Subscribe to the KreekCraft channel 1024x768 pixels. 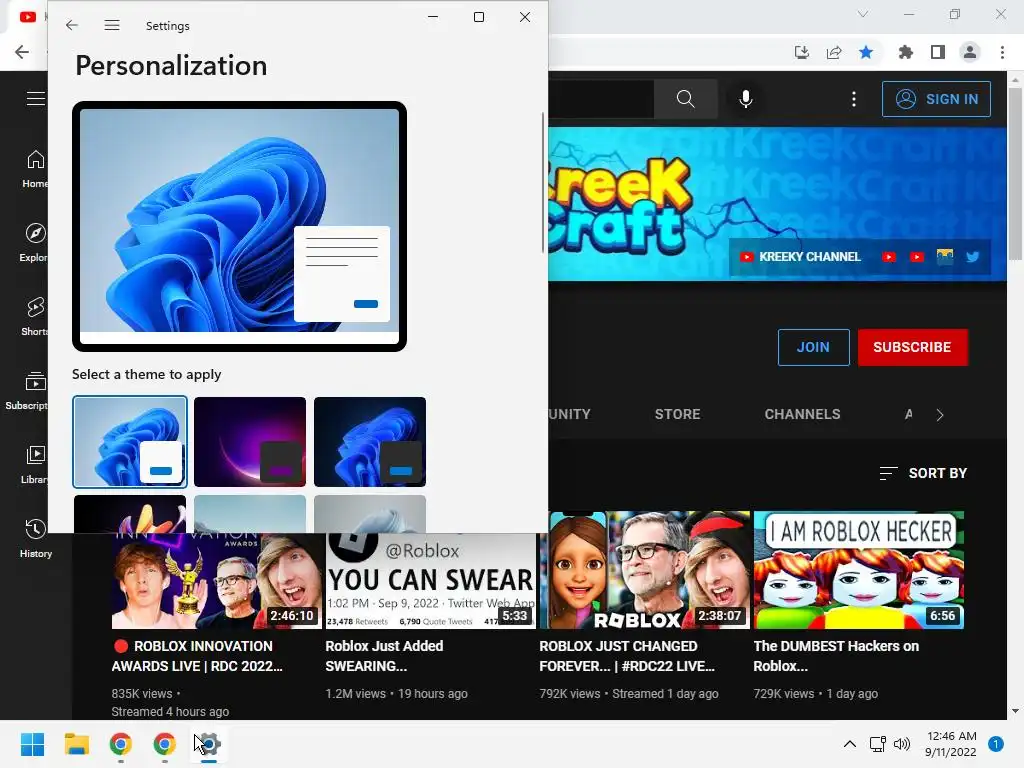pos(912,347)
